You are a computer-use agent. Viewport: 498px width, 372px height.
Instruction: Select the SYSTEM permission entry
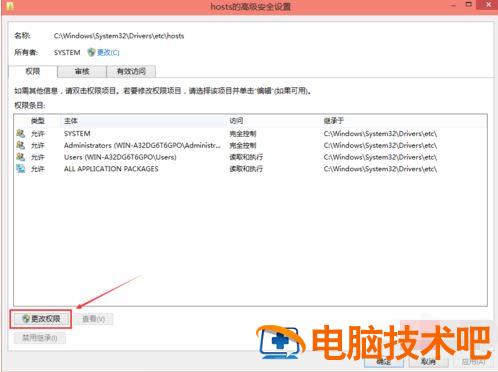(250, 133)
